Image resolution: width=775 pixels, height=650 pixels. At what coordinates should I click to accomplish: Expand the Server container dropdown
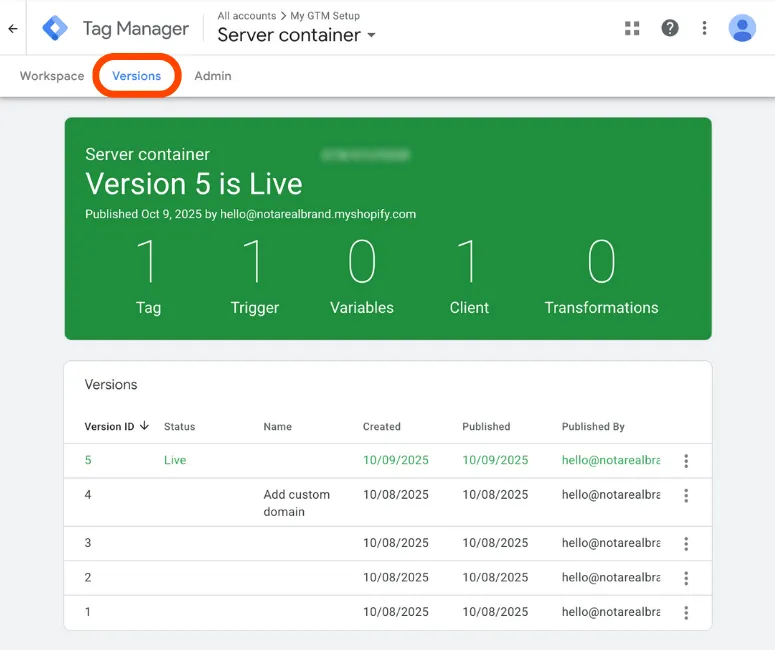(372, 35)
